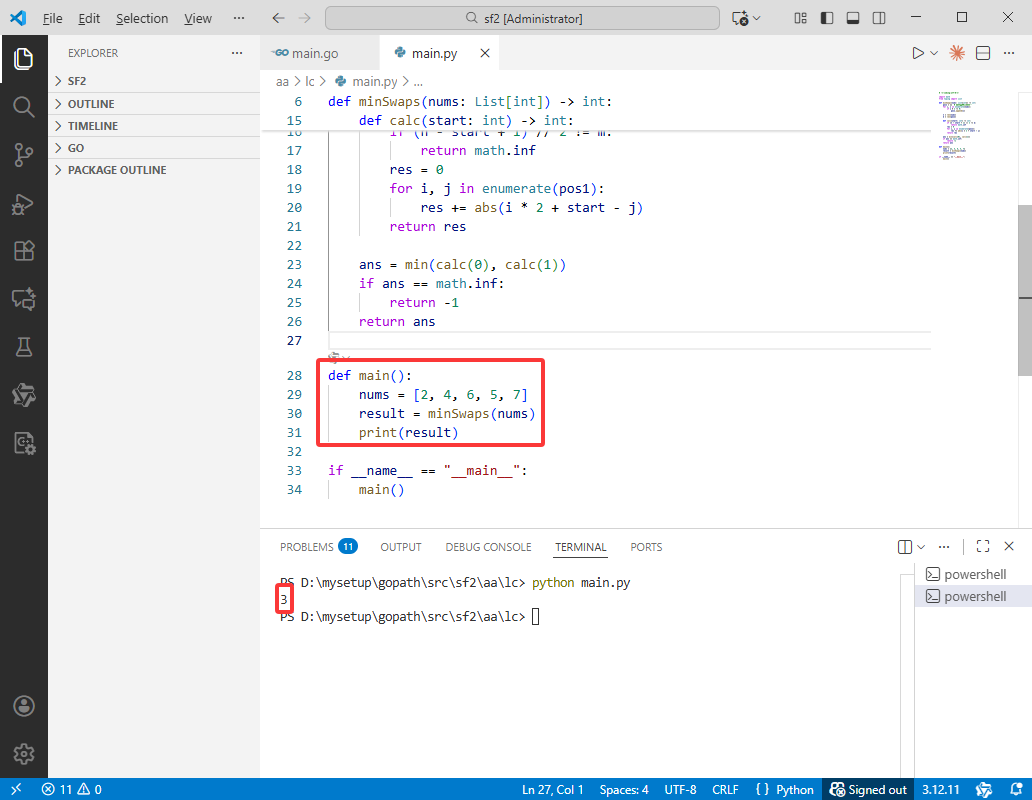This screenshot has height=800, width=1032.
Task: Select Python interpreter 3.12.11
Action: pyautogui.click(x=941, y=789)
